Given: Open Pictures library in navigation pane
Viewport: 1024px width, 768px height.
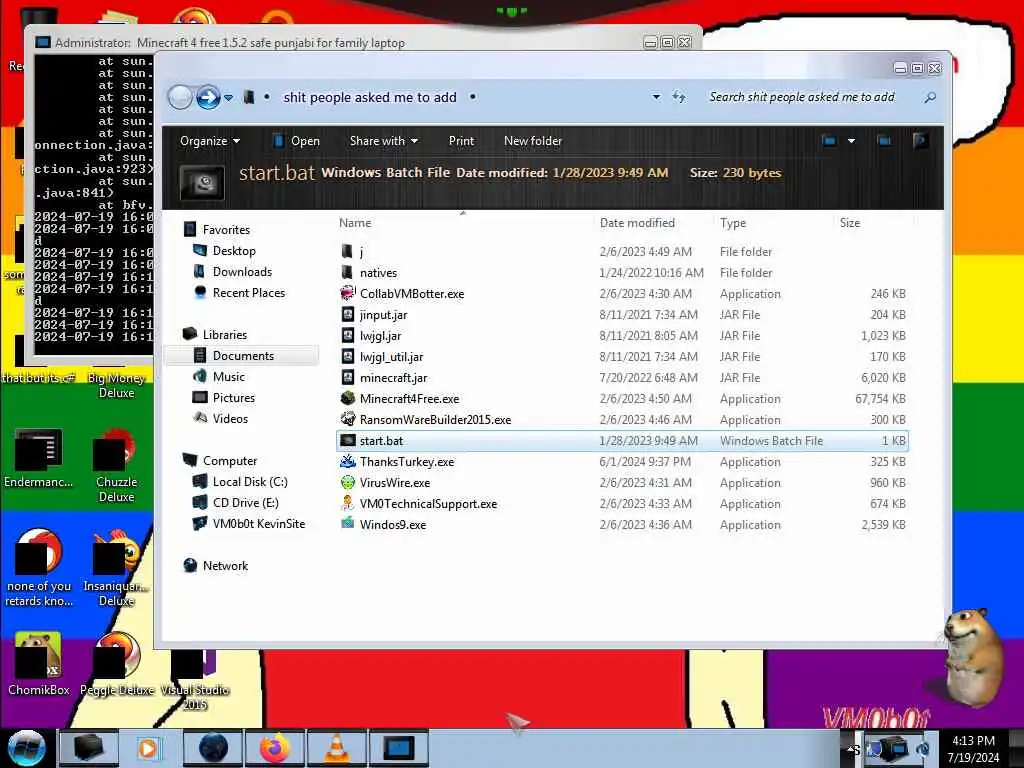Looking at the screenshot, I should tap(224, 398).
